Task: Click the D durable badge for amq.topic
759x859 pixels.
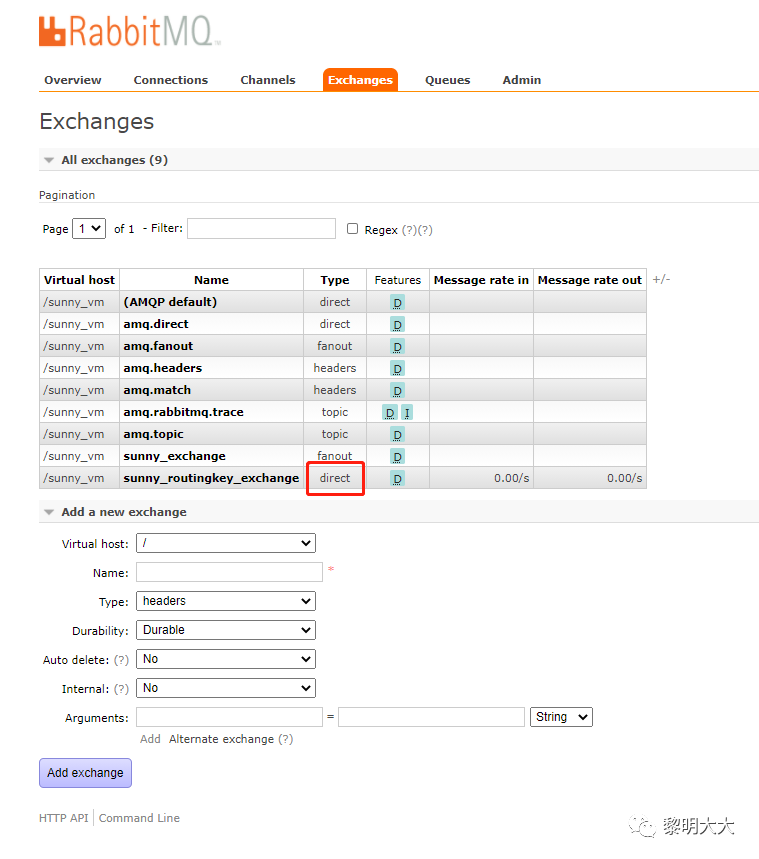Action: [397, 434]
